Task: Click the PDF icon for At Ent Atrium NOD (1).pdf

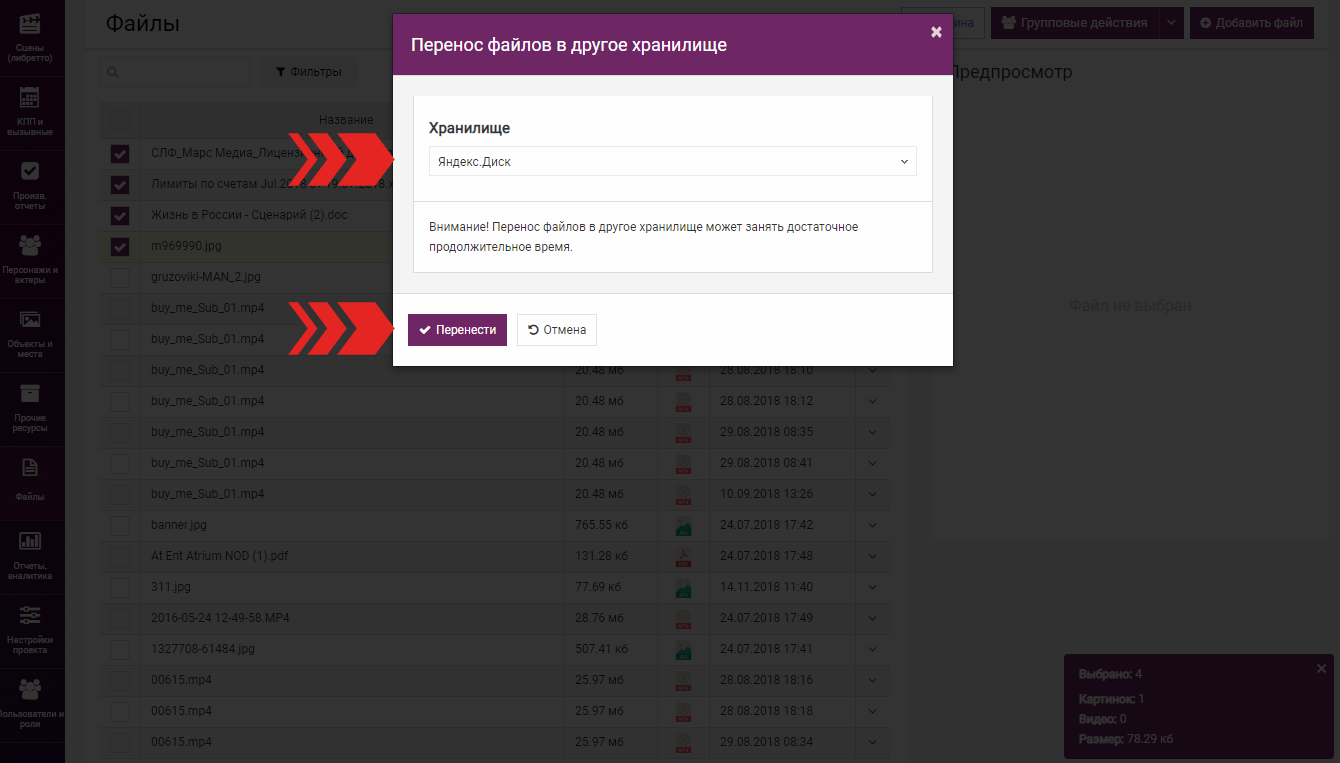Action: tap(684, 556)
